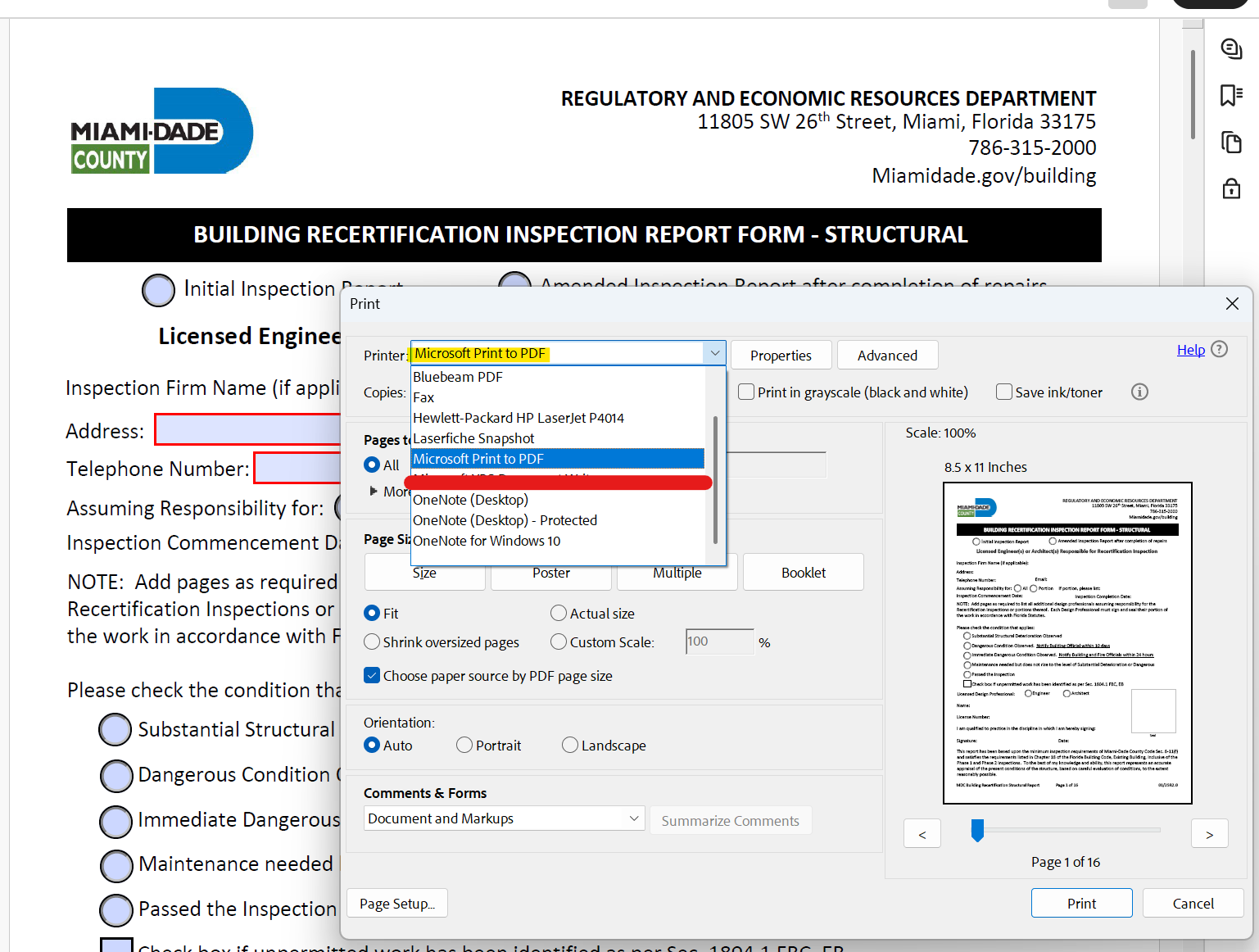
Task: Choose OneNote (Desktop) - Protected printer
Action: pos(558,520)
